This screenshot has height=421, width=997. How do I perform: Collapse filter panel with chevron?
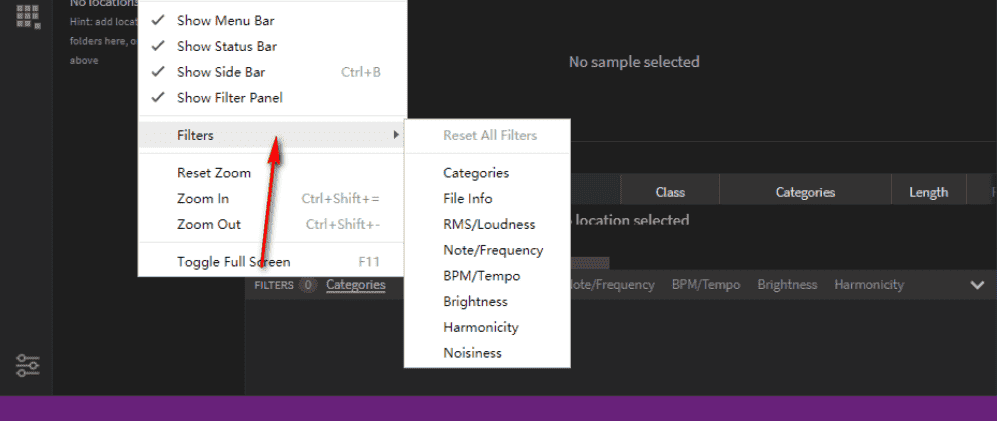click(x=977, y=285)
